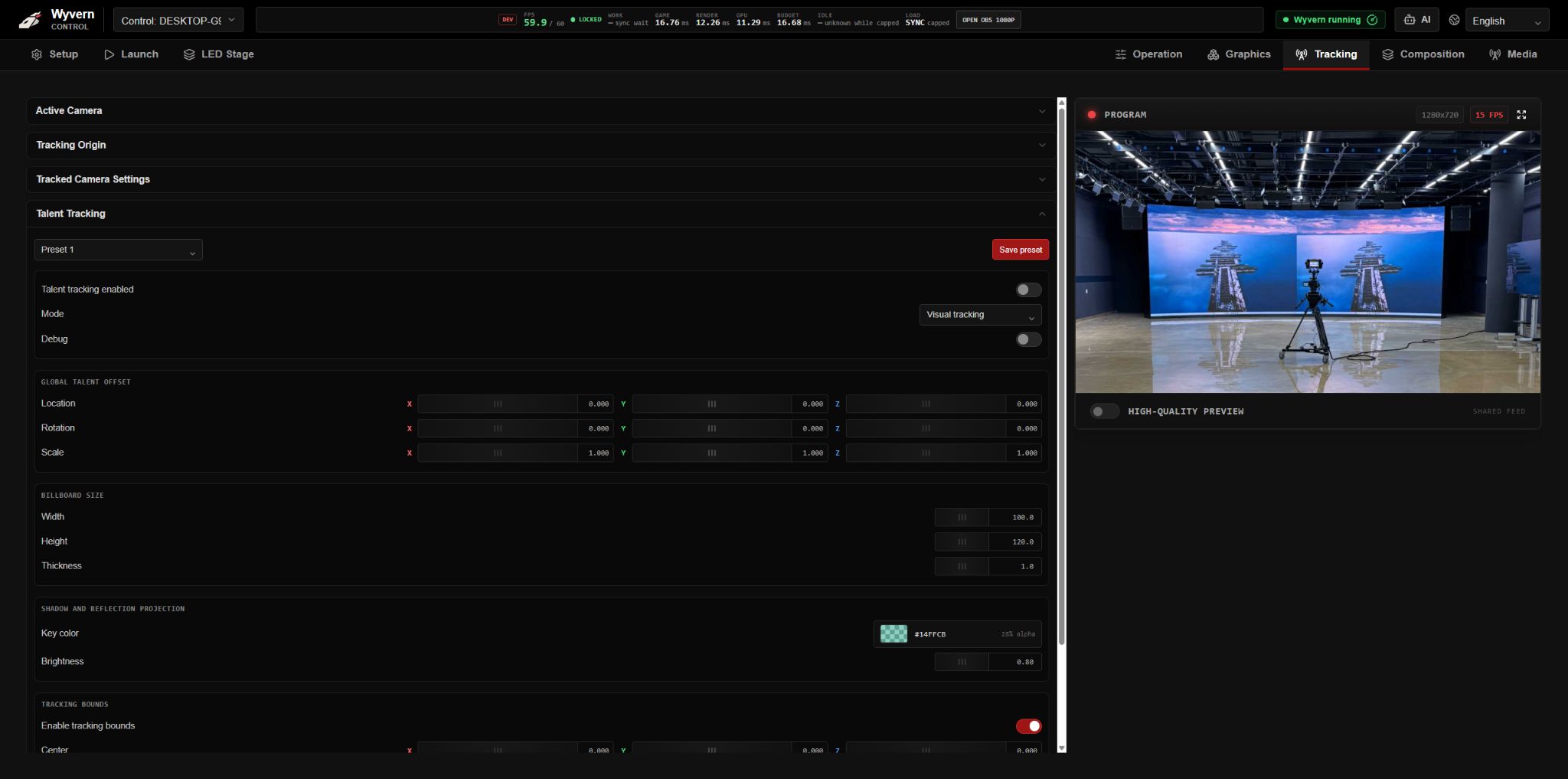Viewport: 1568px width, 779px height.
Task: Click the red Program recording indicator
Action: tap(1091, 115)
